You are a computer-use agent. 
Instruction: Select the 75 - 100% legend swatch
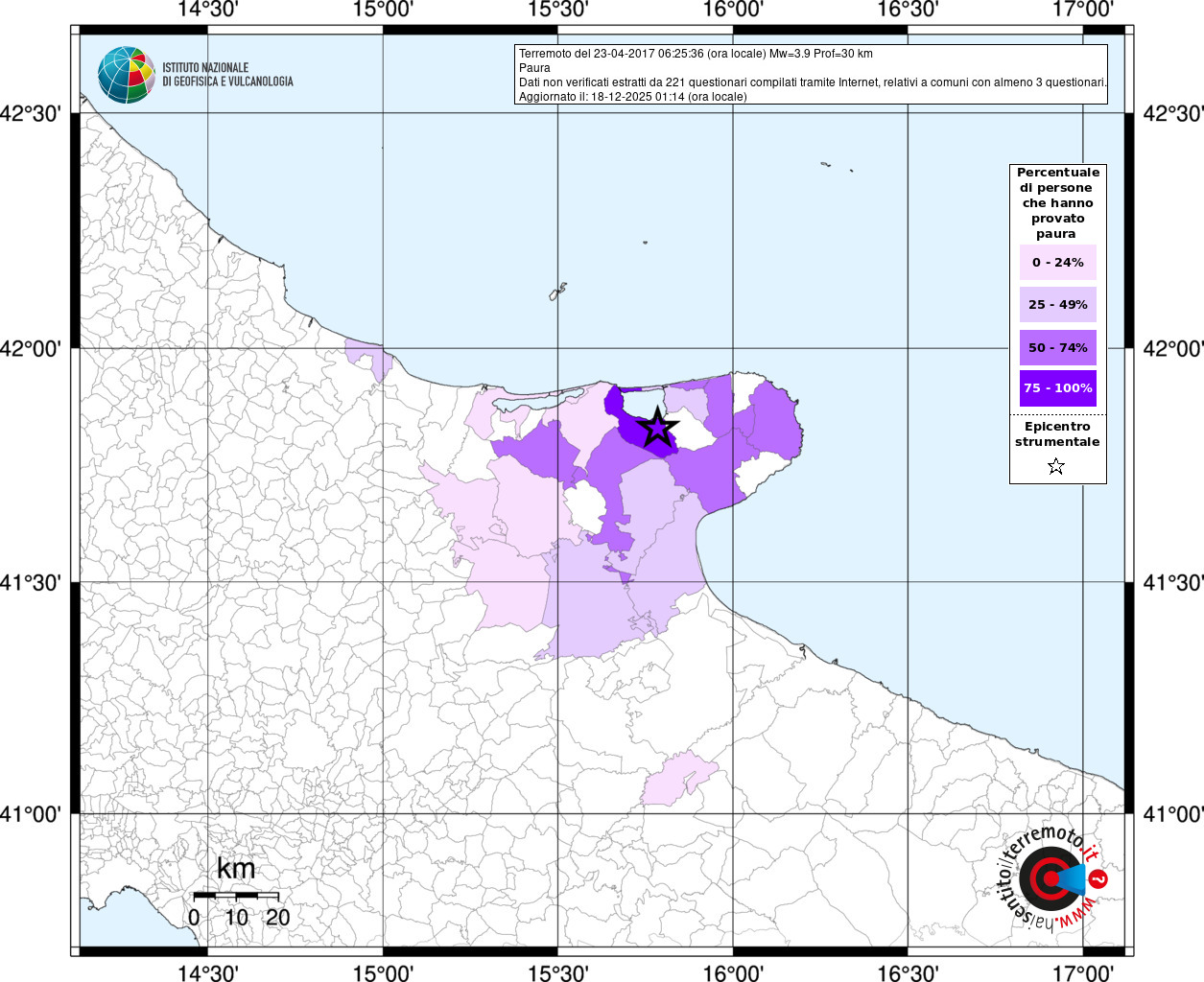(1057, 388)
